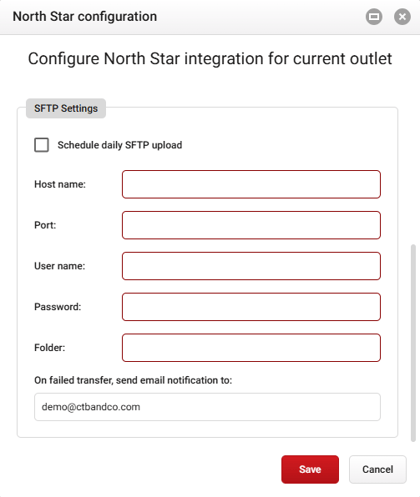Click into the Port input field
The height and width of the screenshot is (497, 420).
point(251,225)
